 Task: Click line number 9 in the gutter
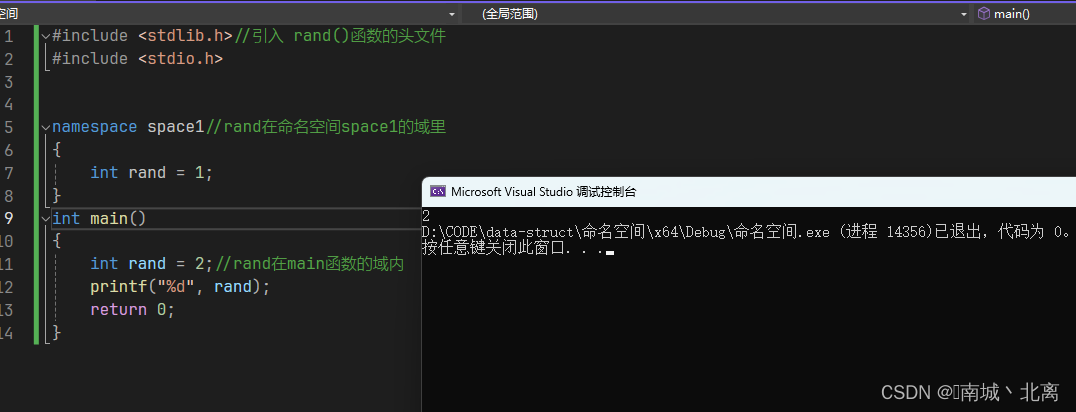tap(8, 218)
